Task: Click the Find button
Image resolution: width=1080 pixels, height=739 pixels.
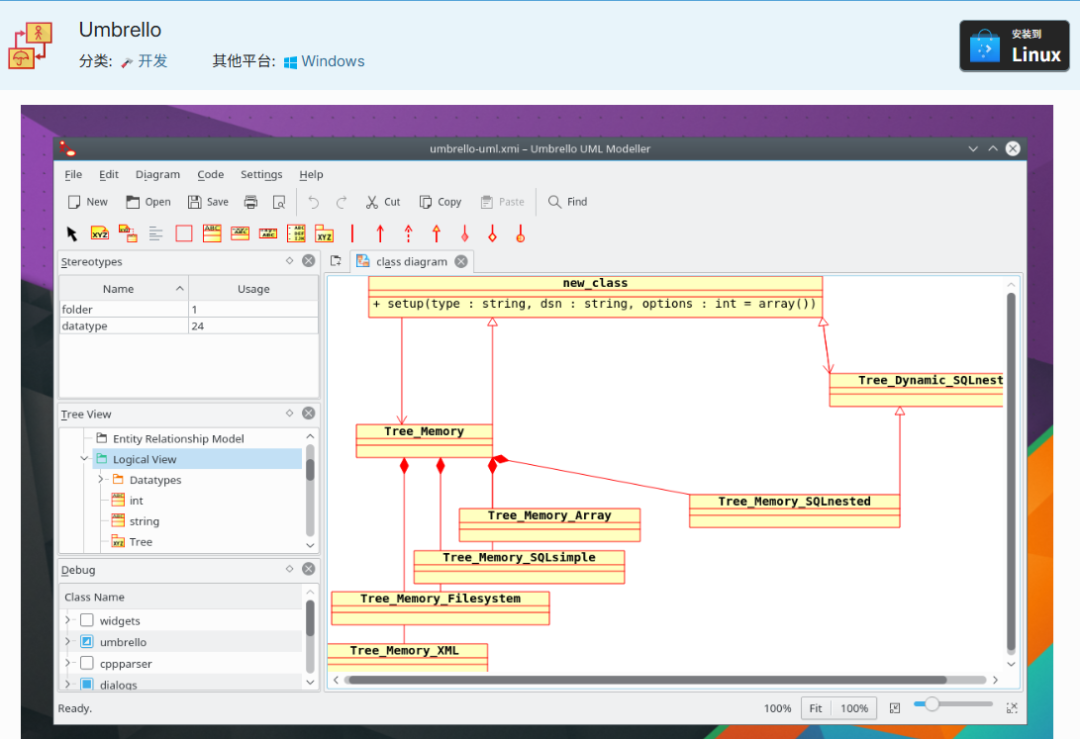Action: click(568, 202)
